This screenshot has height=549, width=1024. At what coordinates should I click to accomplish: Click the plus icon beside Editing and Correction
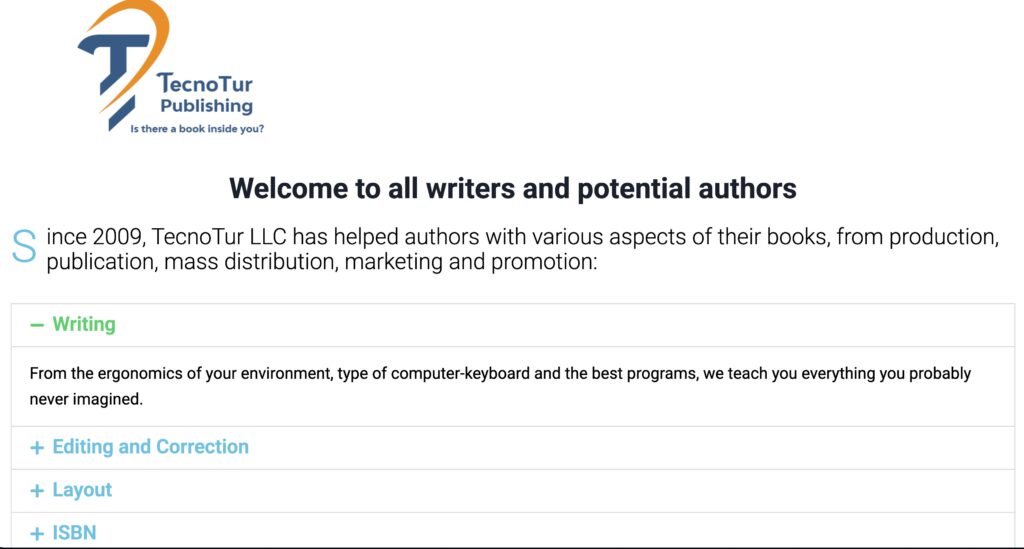click(x=37, y=448)
